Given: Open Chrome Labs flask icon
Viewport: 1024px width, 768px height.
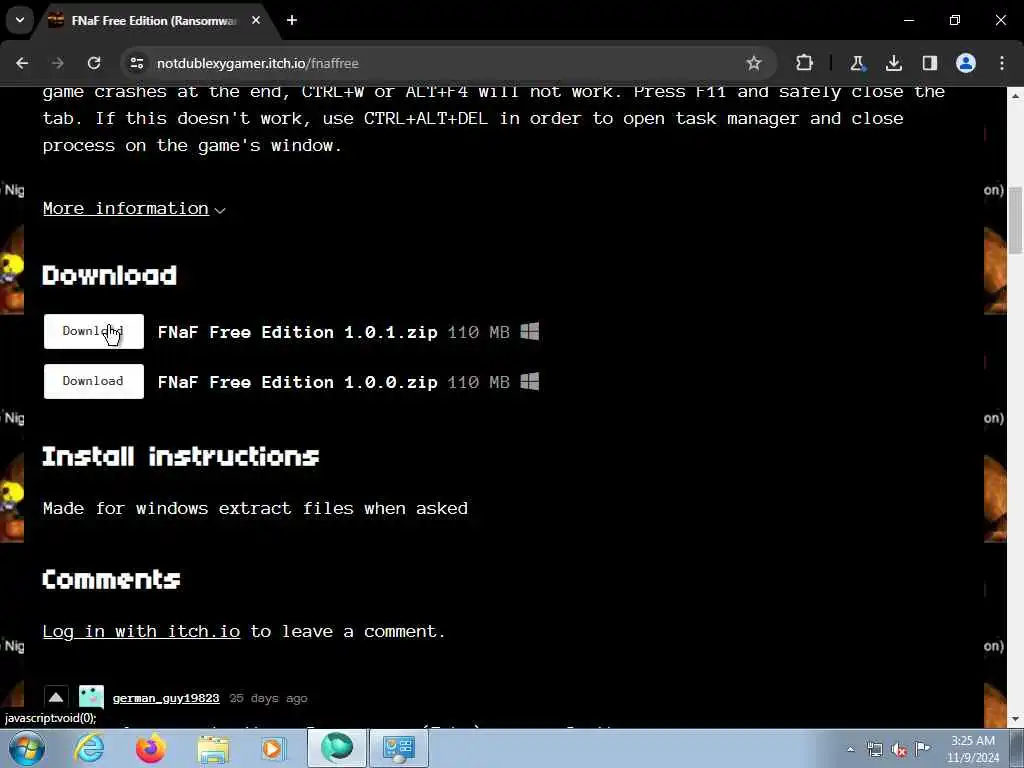Looking at the screenshot, I should pos(857,63).
